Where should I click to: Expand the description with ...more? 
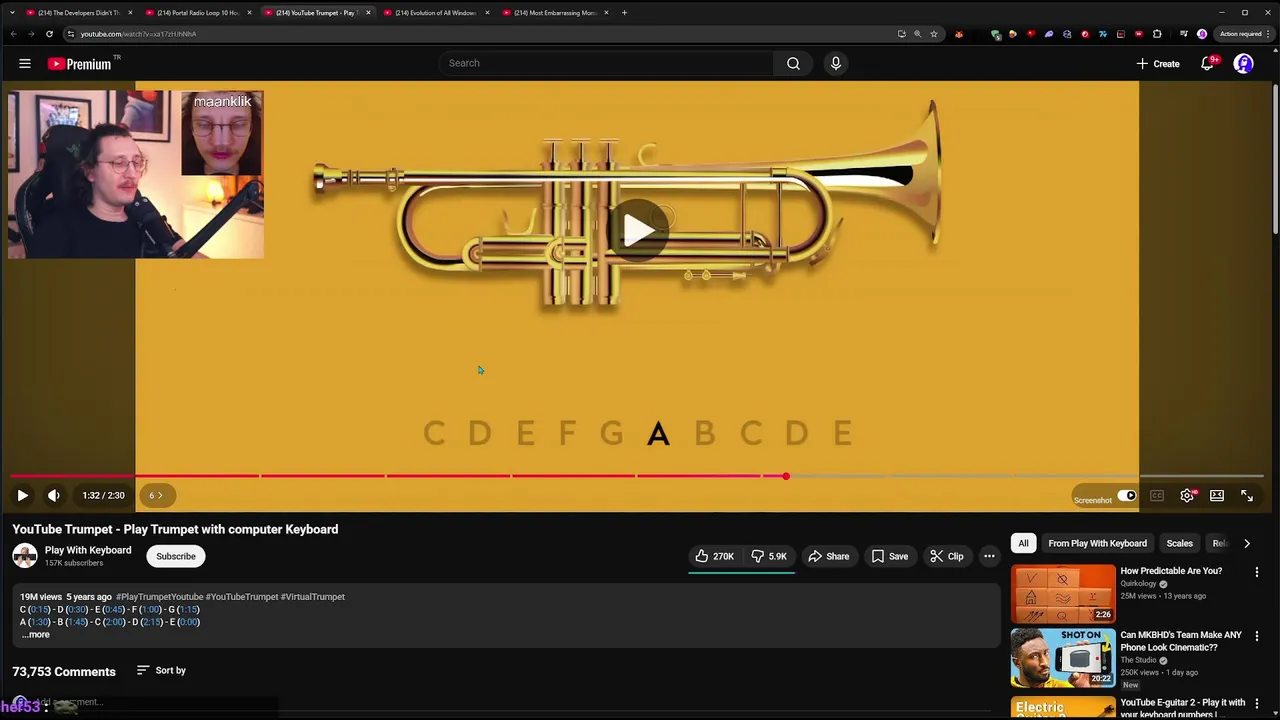(35, 634)
